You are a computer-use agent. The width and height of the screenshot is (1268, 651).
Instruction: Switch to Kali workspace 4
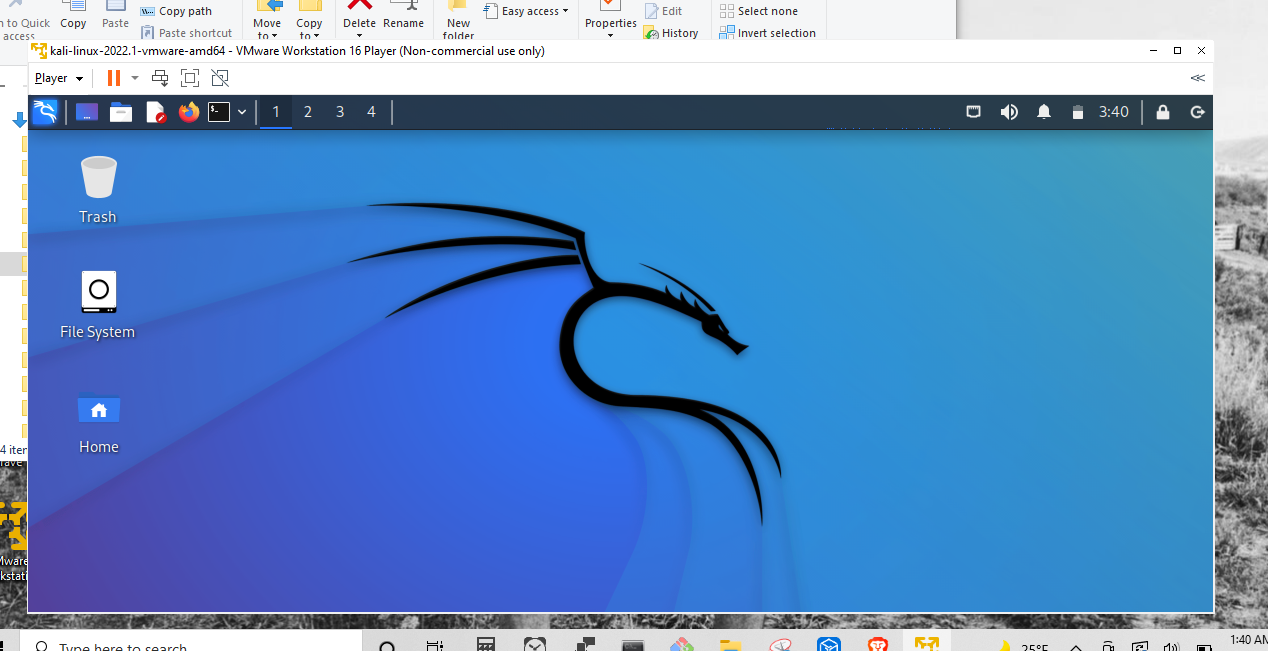(371, 112)
